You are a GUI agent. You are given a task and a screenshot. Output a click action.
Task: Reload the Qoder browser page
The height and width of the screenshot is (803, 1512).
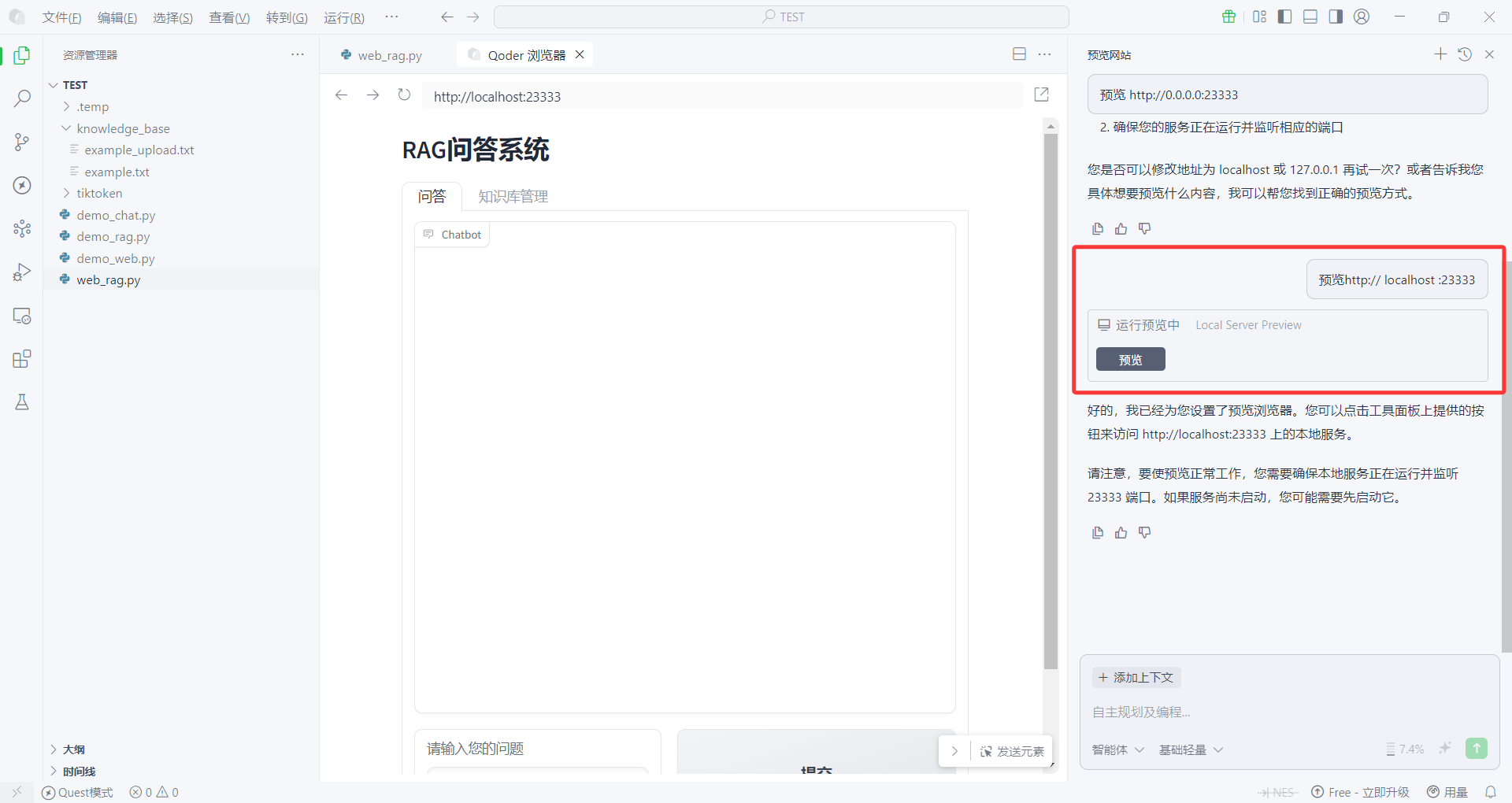point(404,95)
